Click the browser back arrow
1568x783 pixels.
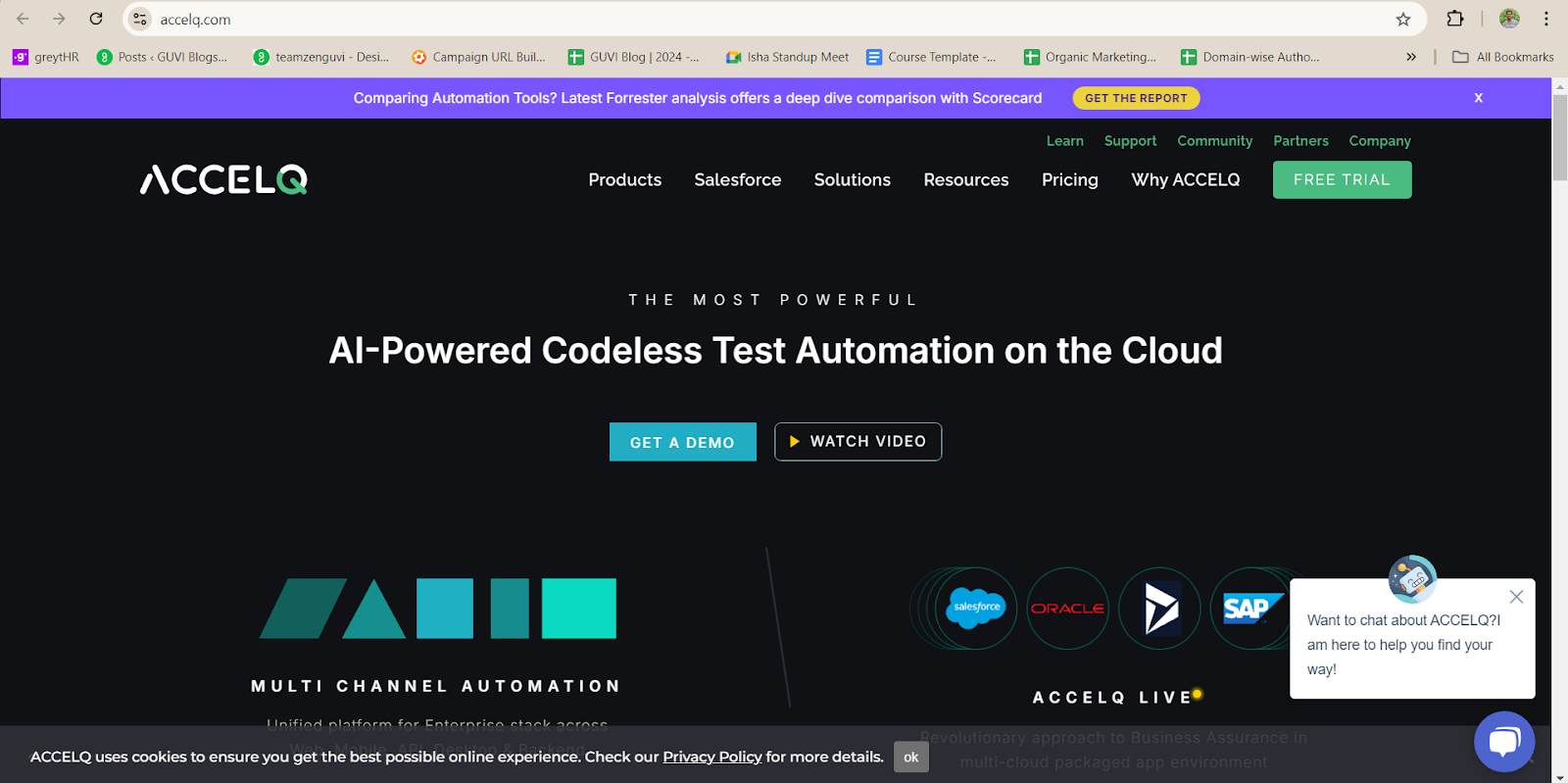coord(23,19)
